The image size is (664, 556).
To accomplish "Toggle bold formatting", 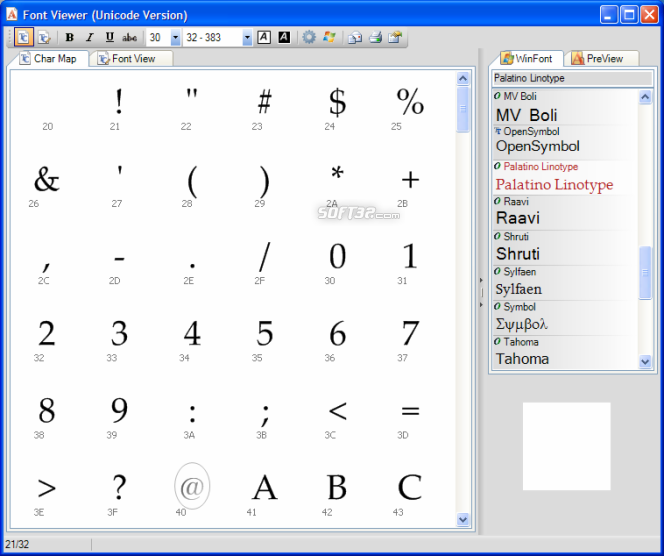I will click(69, 37).
